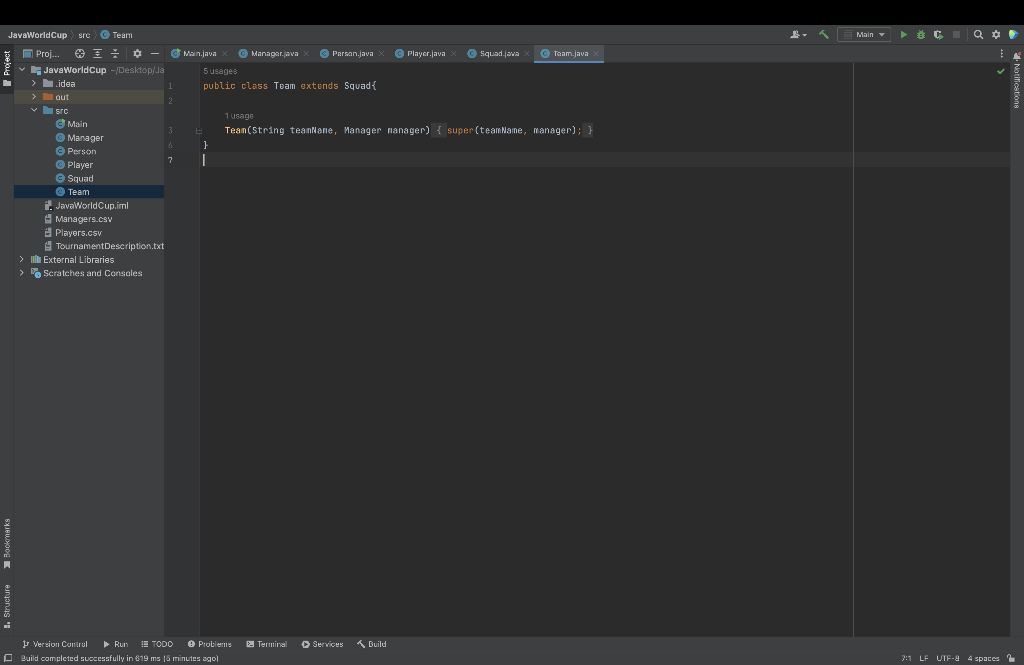The image size is (1024, 665).
Task: Build the project with the hammer icon
Action: (x=823, y=33)
